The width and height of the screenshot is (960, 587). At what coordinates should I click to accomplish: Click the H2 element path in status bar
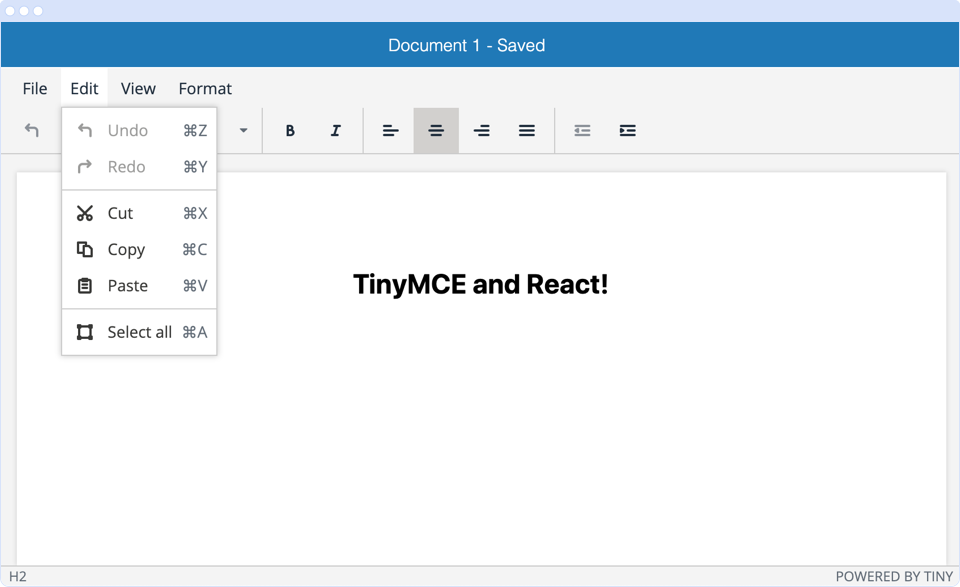[x=18, y=577]
